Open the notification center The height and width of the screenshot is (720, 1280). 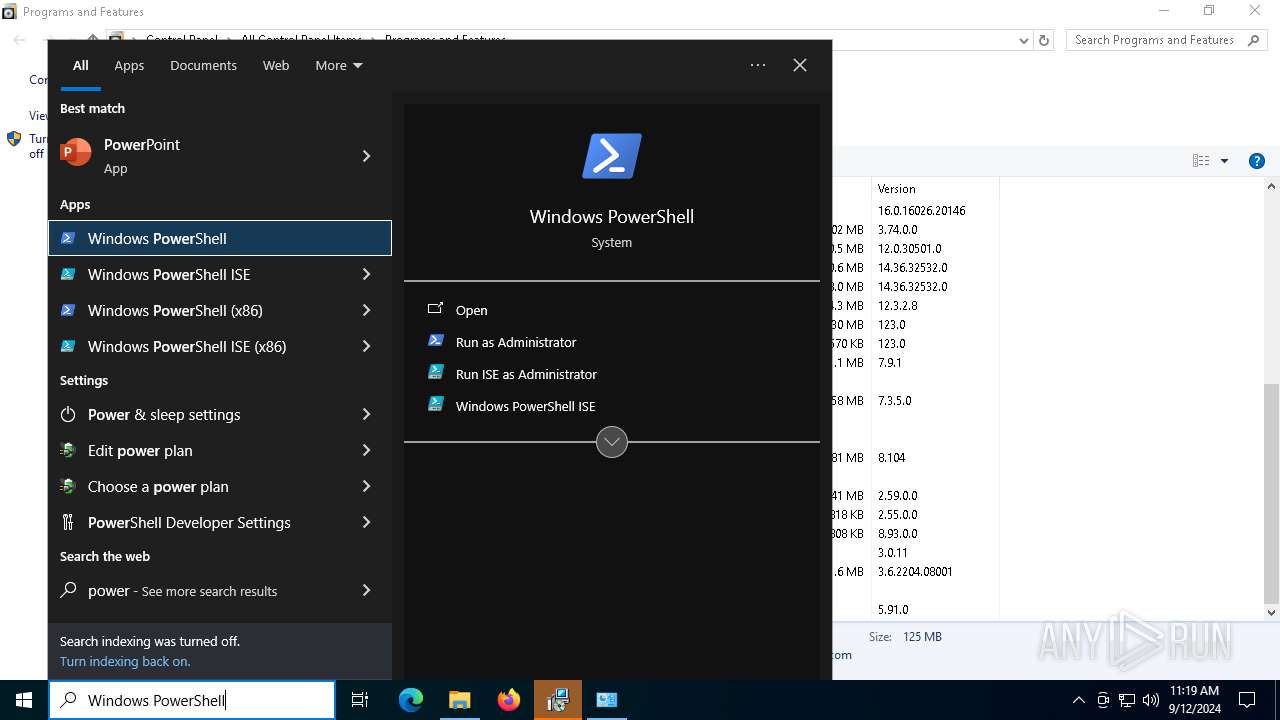click(1247, 700)
